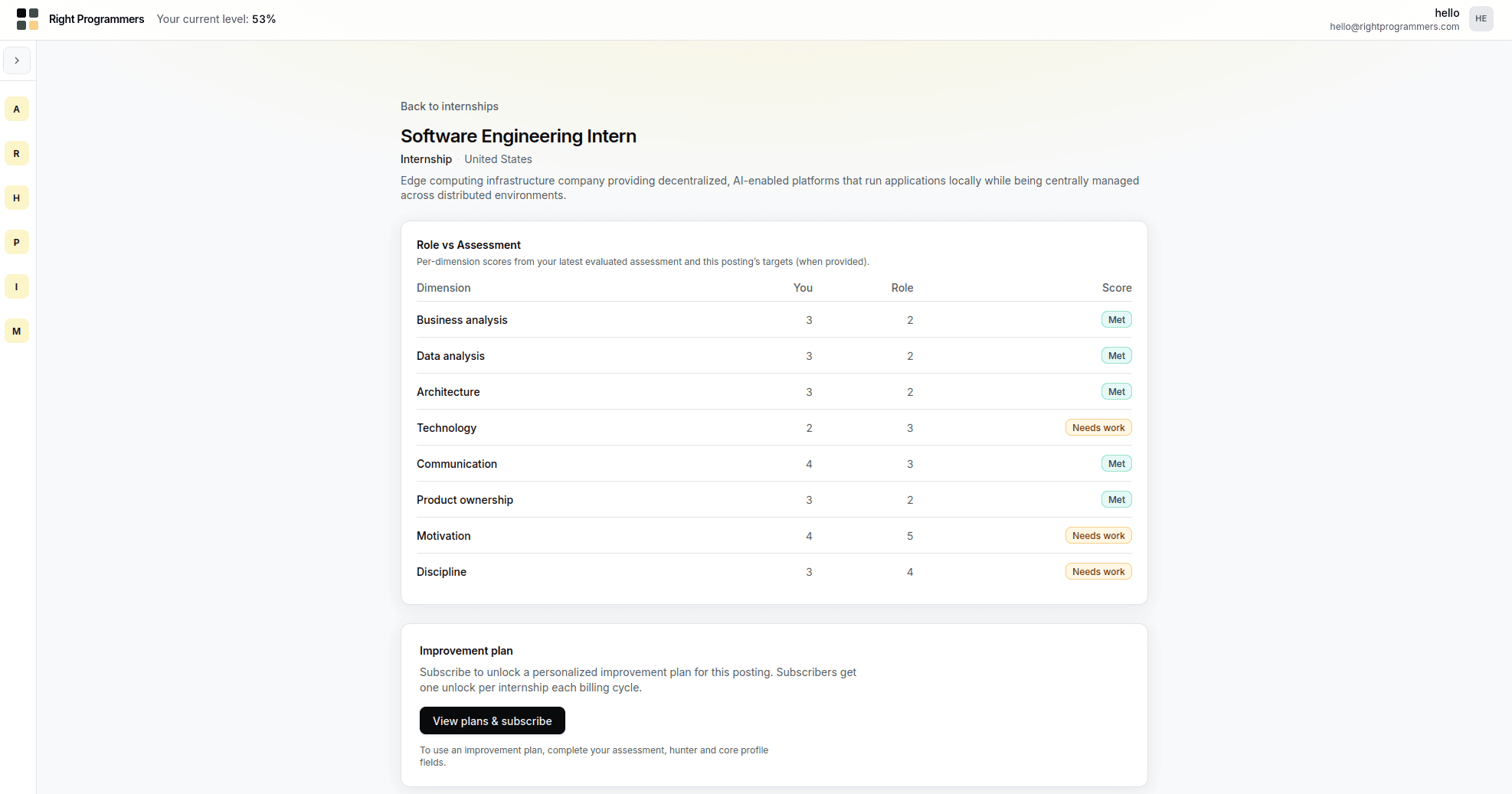This screenshot has height=794, width=1512.
Task: Click the Right Programmers brand name
Action: click(x=97, y=19)
